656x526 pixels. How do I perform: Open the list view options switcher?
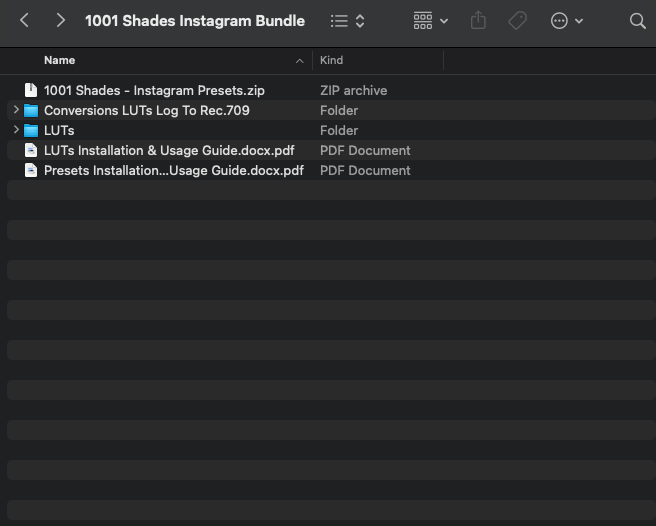(x=347, y=20)
